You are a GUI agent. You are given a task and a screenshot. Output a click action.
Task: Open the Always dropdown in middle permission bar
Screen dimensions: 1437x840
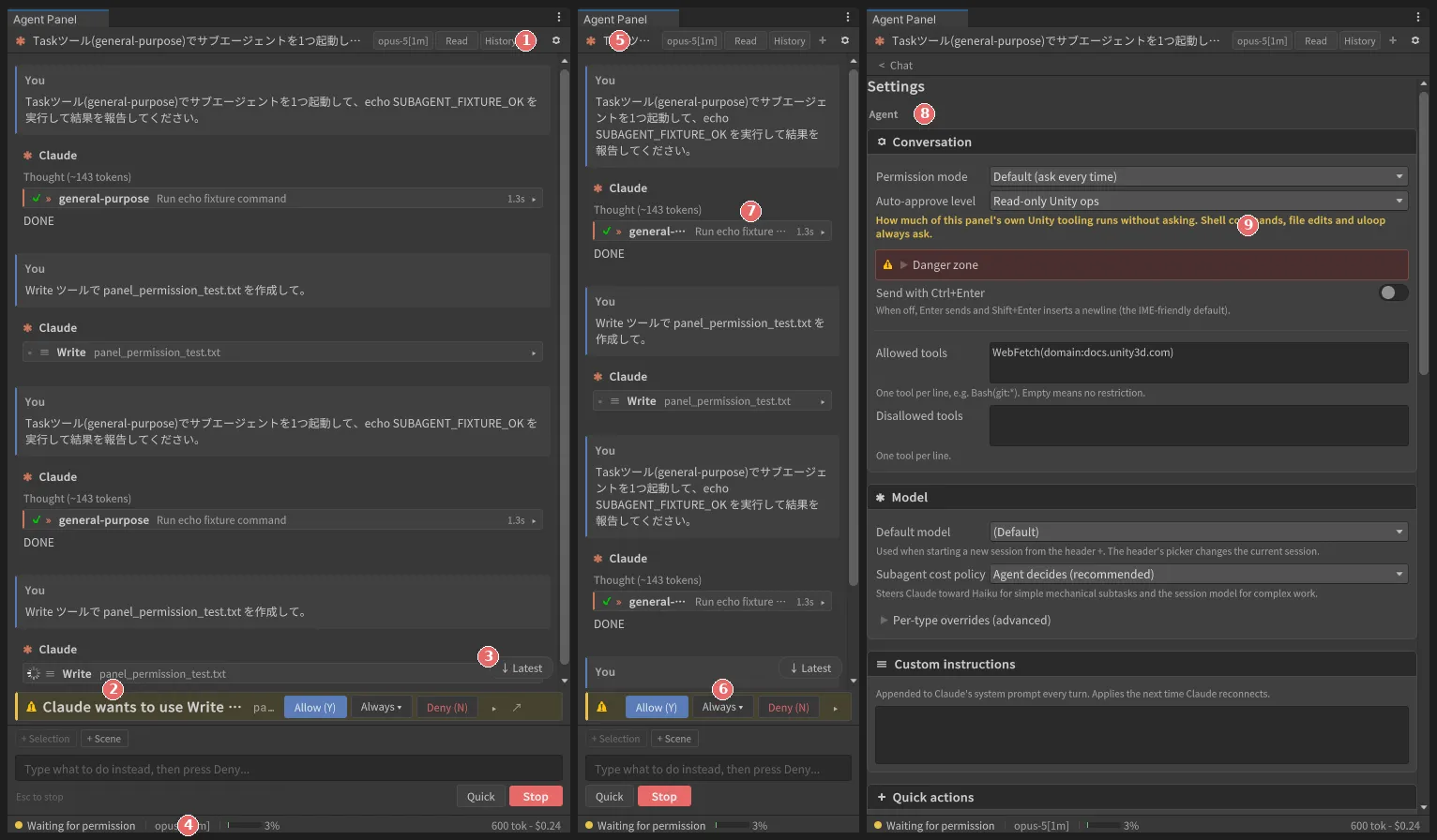coord(723,707)
